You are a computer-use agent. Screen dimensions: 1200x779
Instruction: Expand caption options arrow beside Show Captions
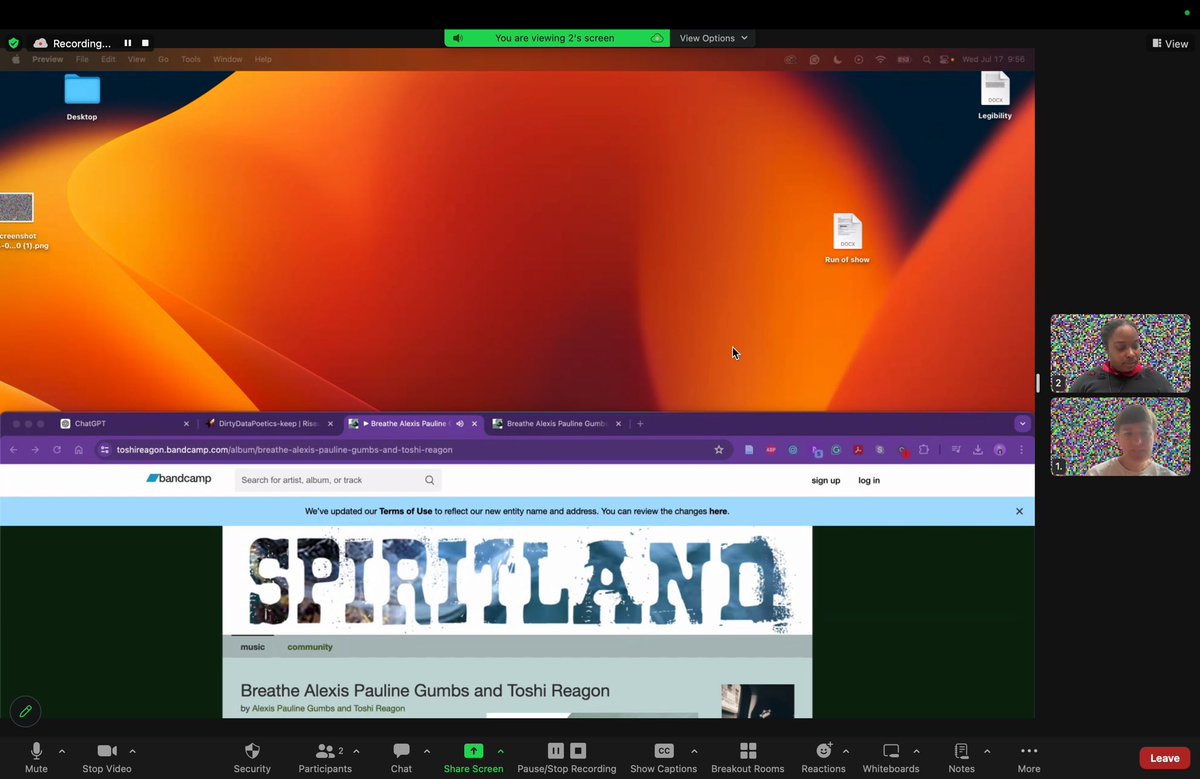694,751
